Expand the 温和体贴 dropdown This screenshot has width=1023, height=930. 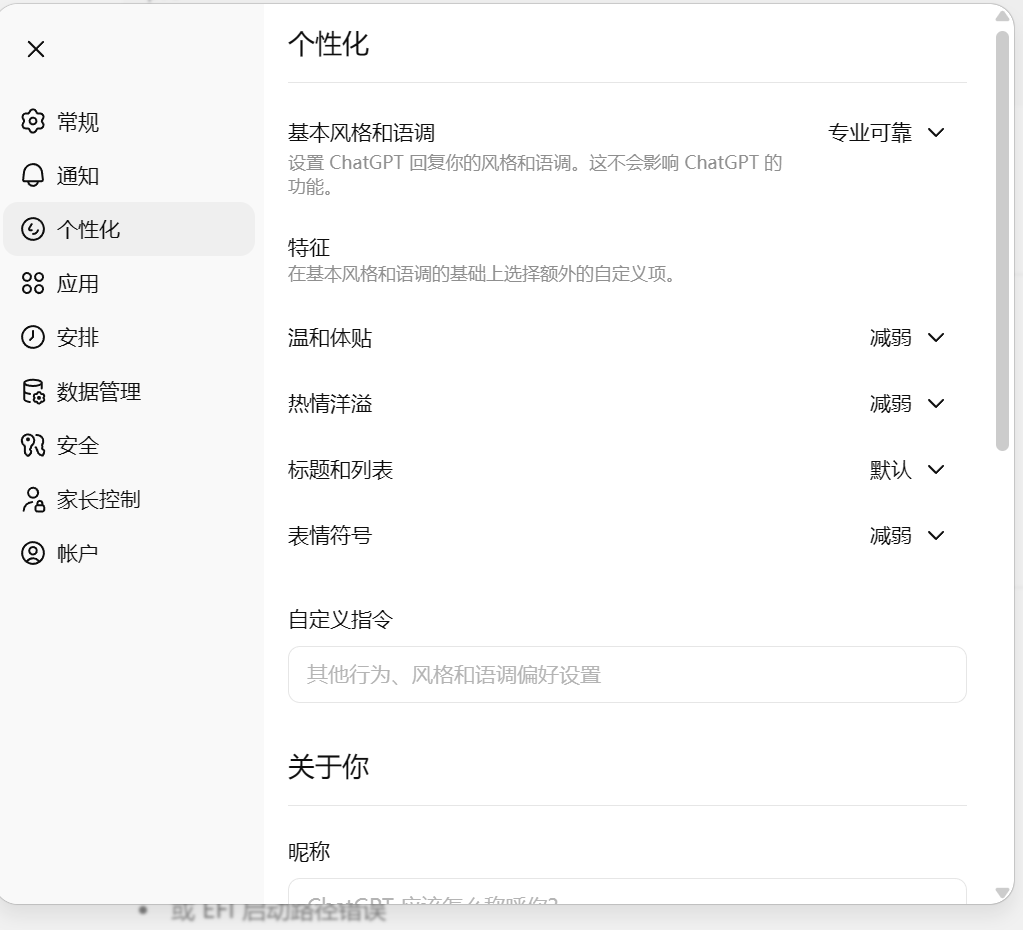click(x=907, y=337)
